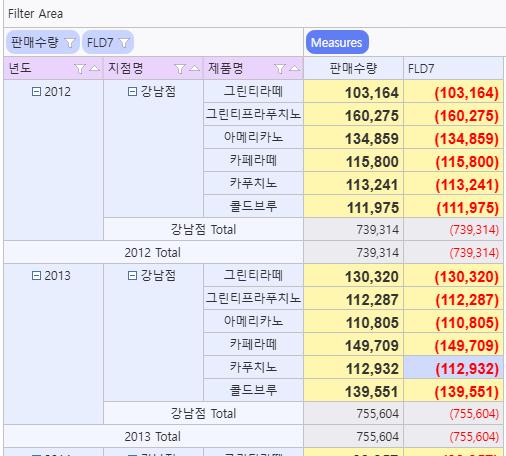Open filter icon on 판매수량 field chip
This screenshot has width=506, height=456.
(x=70, y=43)
